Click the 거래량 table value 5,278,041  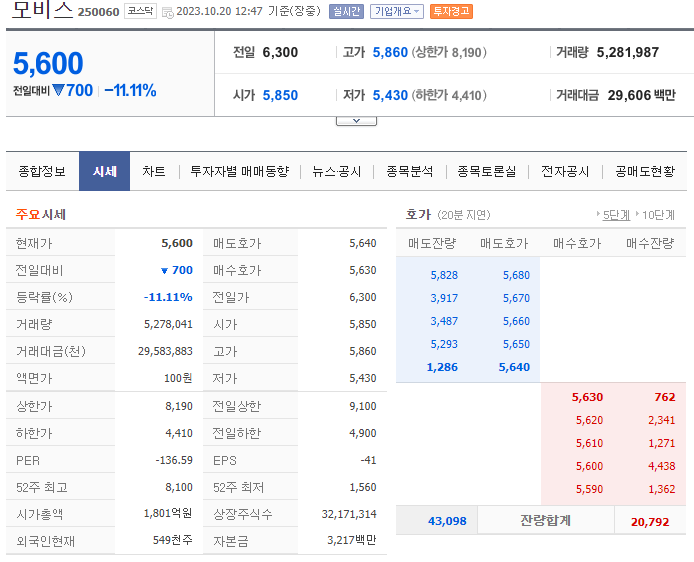(x=168, y=324)
